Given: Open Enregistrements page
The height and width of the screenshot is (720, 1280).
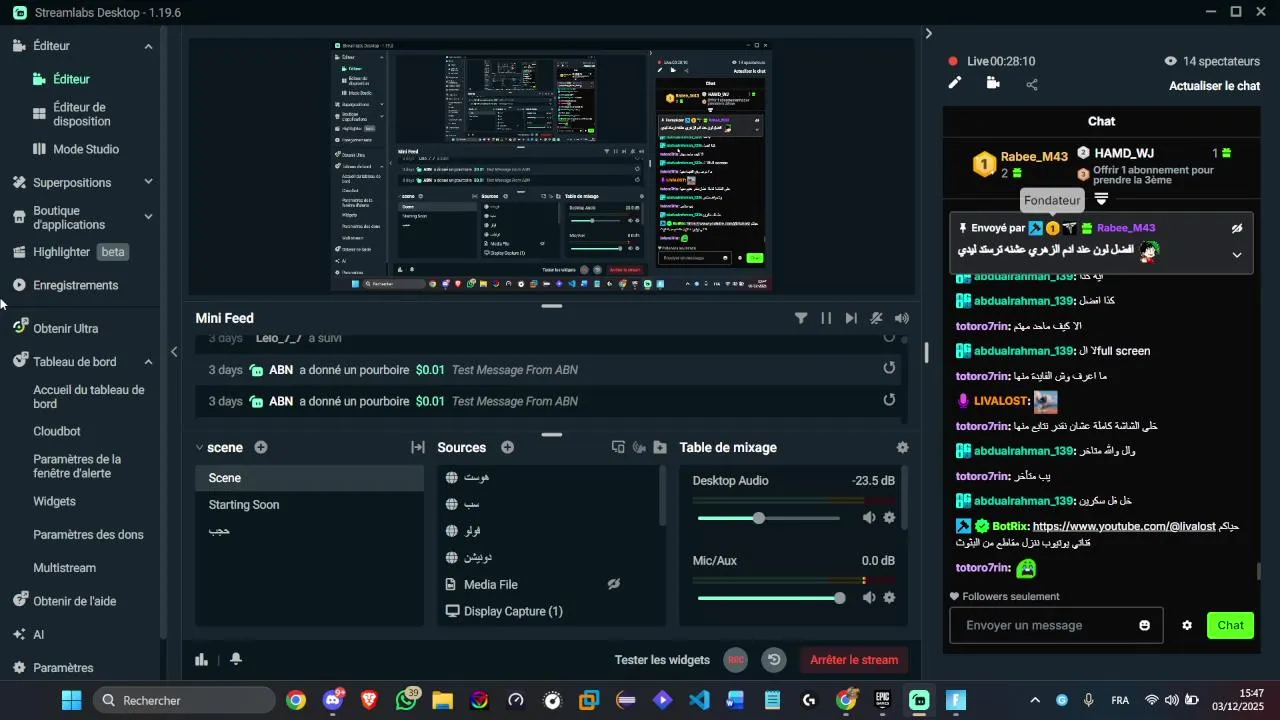Looking at the screenshot, I should click(x=75, y=285).
